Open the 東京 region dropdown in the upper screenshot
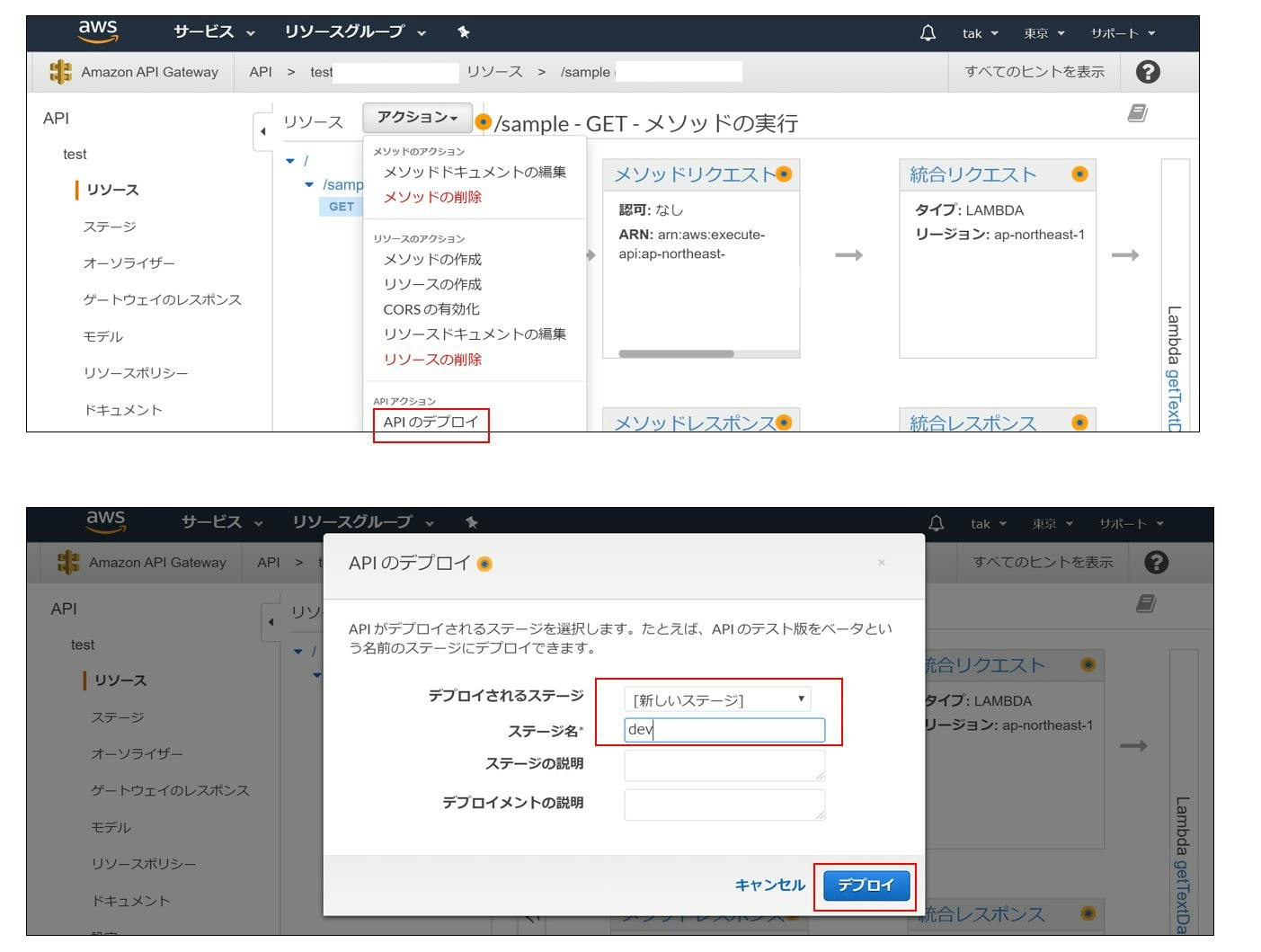 click(1044, 33)
